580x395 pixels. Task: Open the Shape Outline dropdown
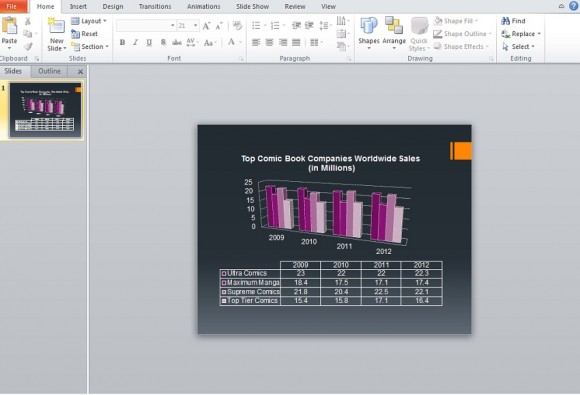tap(462, 34)
